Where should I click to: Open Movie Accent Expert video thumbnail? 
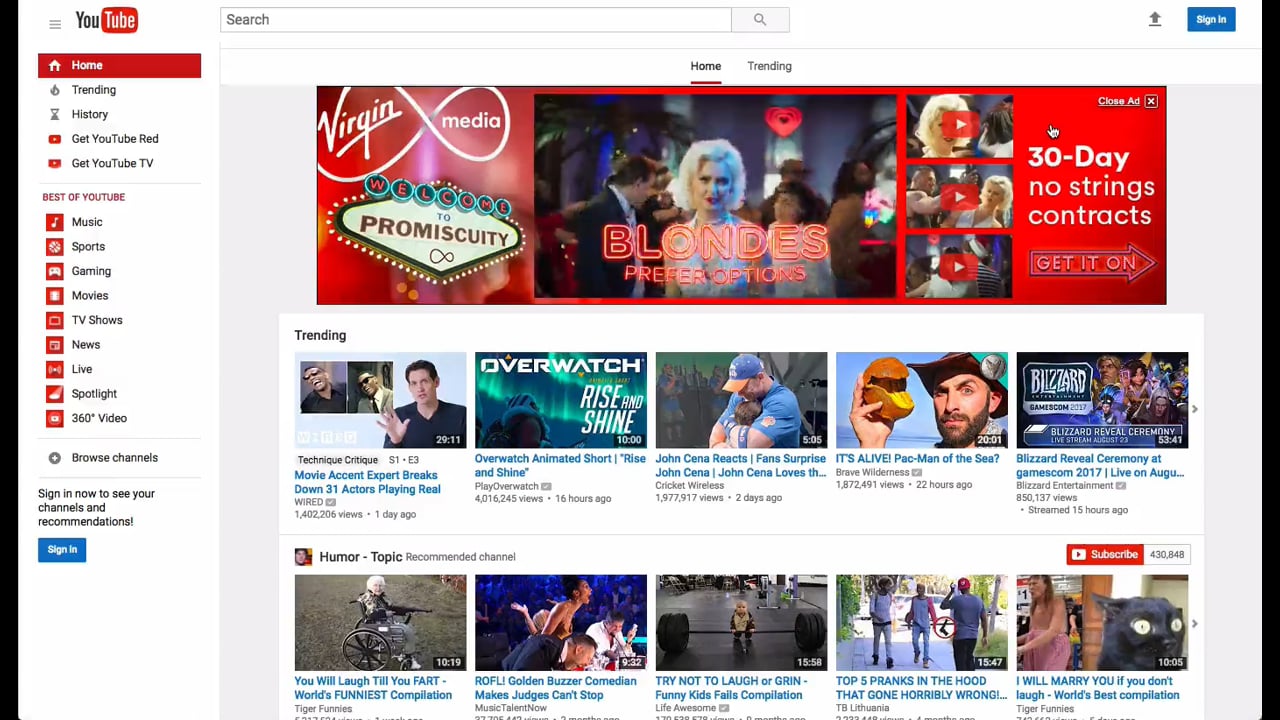pyautogui.click(x=380, y=400)
